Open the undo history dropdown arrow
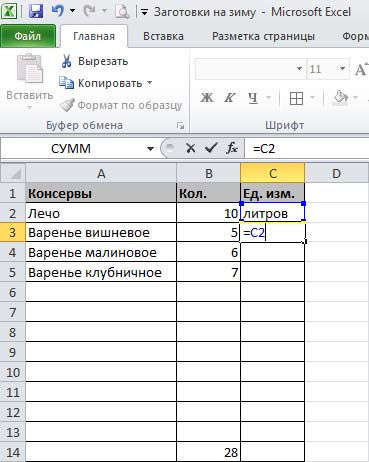The width and height of the screenshot is (369, 462). (72, 11)
